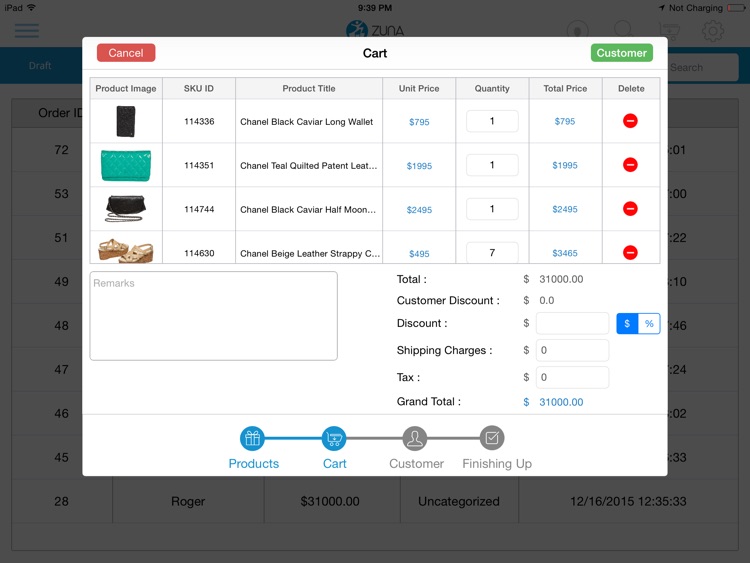The image size is (750, 563).
Task: Remove the Chanel Teal Quilted item from cart
Action: click(x=630, y=165)
